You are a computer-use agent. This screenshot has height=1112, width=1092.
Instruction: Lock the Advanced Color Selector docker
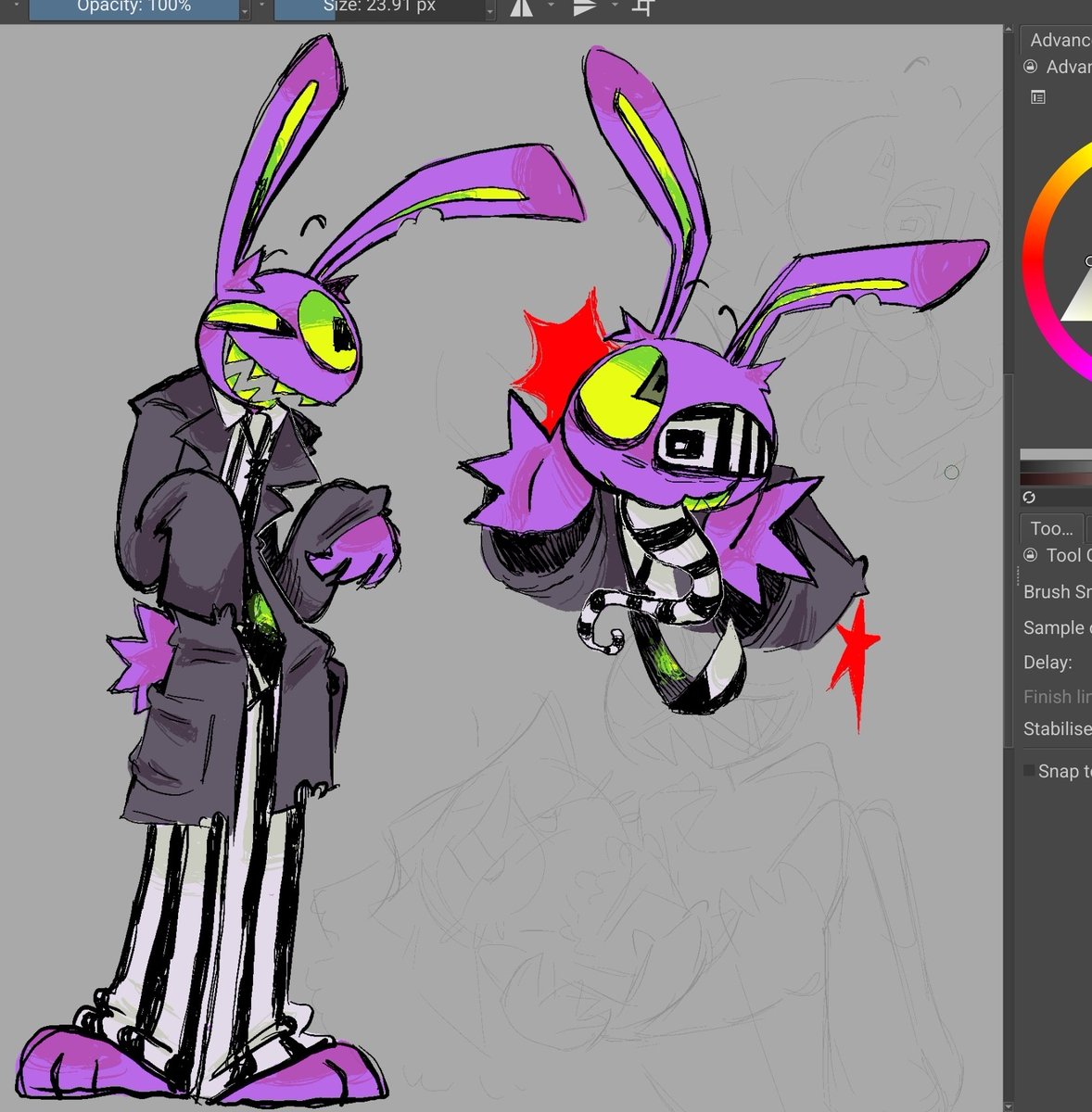click(1030, 67)
